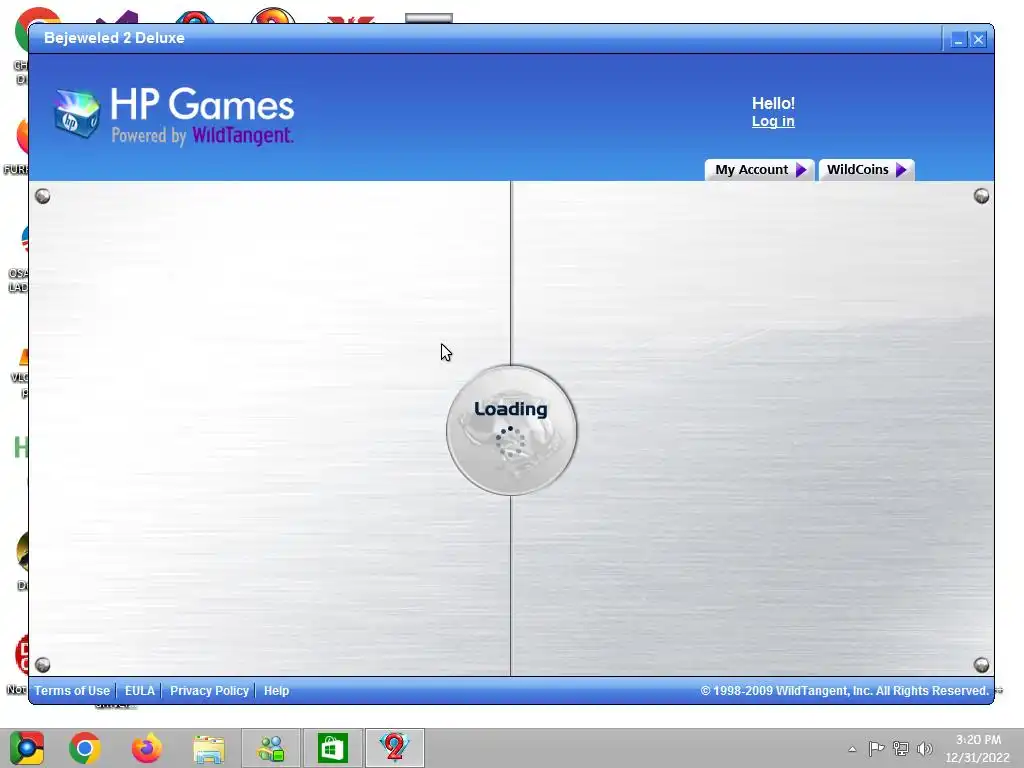The image size is (1024, 768).
Task: Click the Powered by WildTangent text
Action: 202,136
